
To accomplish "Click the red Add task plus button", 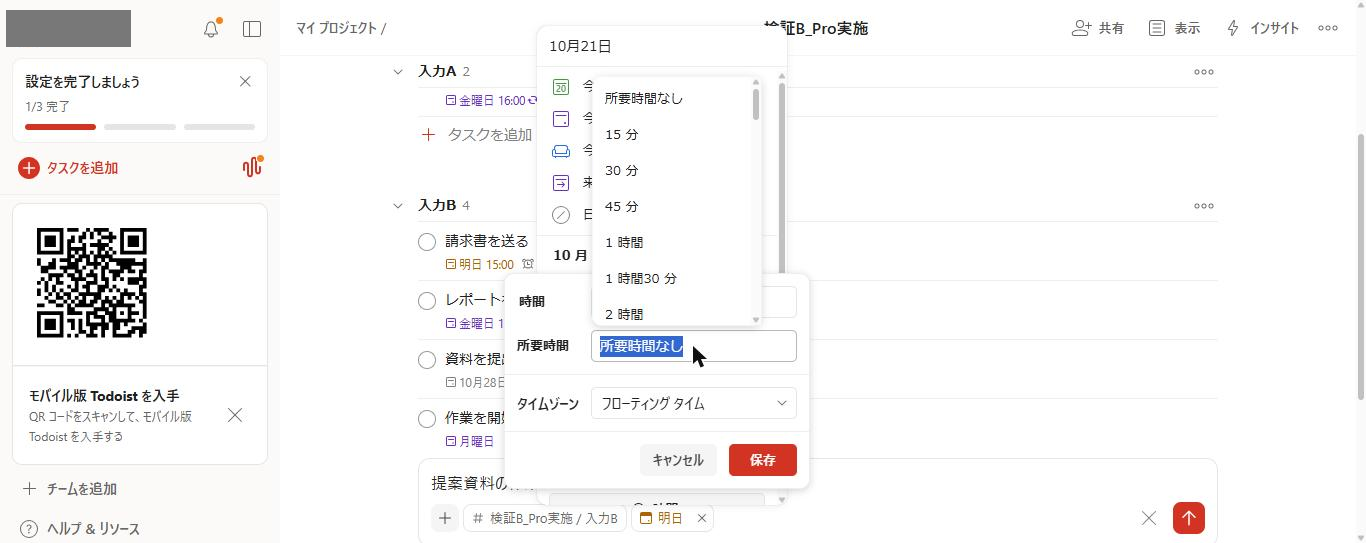I will point(29,168).
